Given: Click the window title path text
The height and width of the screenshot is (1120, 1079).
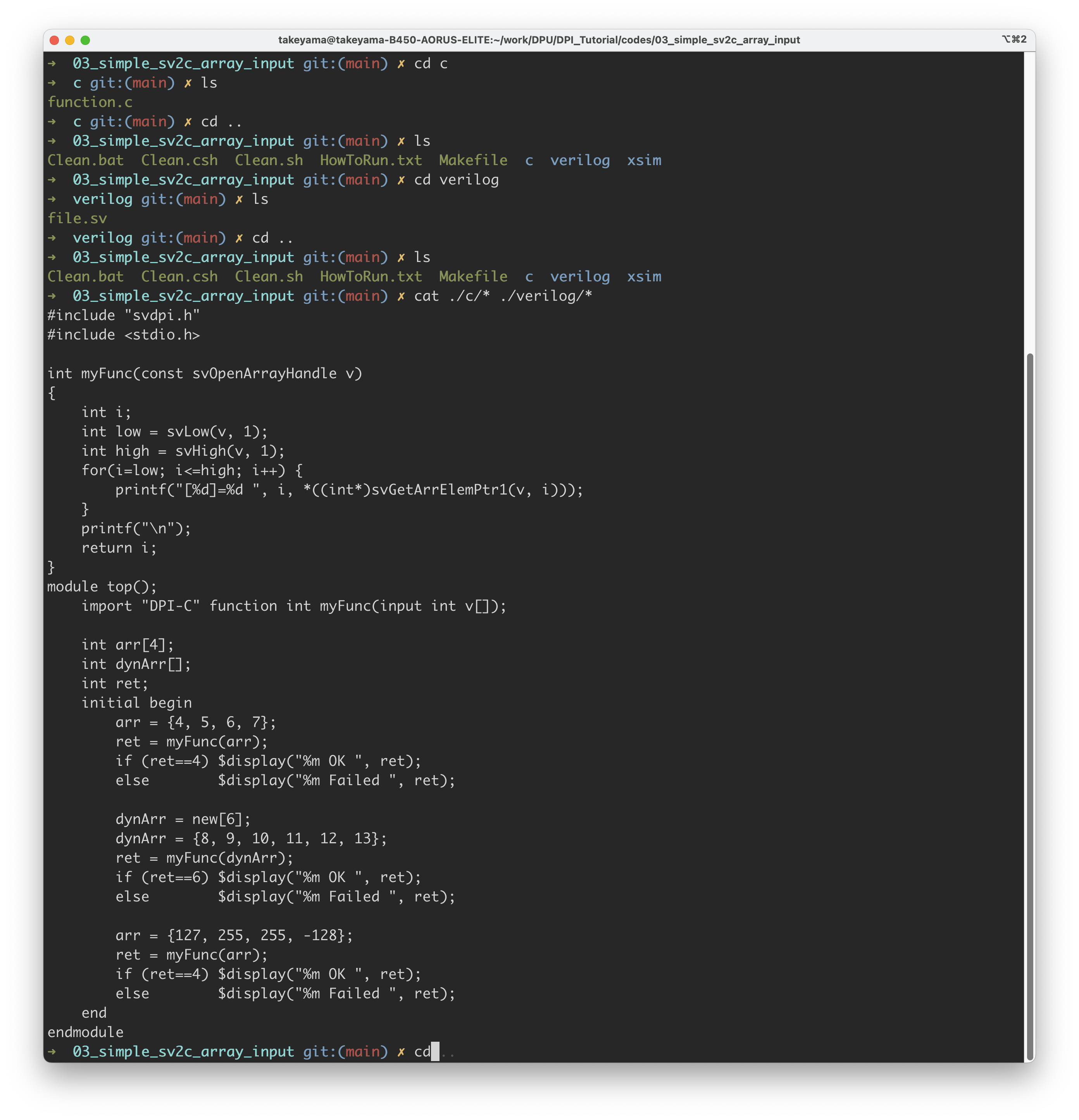Looking at the screenshot, I should [x=539, y=40].
